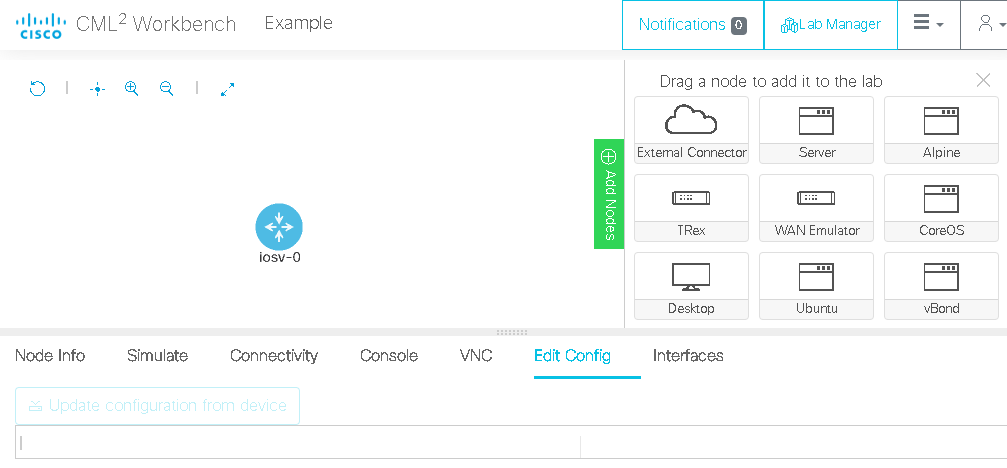The width and height of the screenshot is (1007, 468).
Task: Click the Drag a node heading text
Action: point(771,82)
